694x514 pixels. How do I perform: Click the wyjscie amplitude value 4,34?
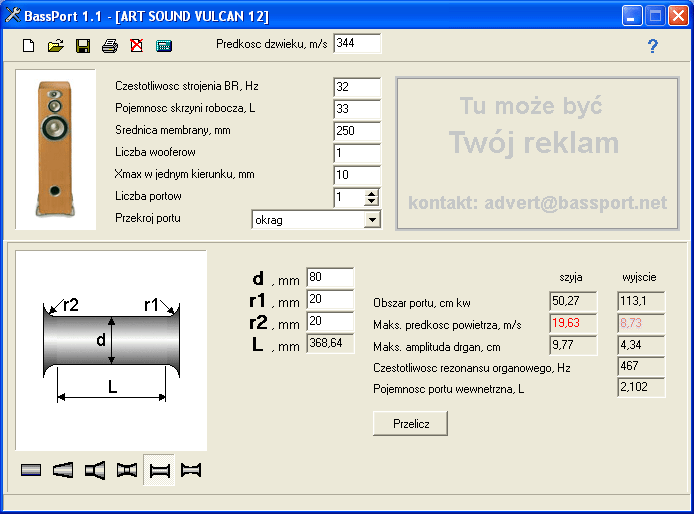(641, 345)
